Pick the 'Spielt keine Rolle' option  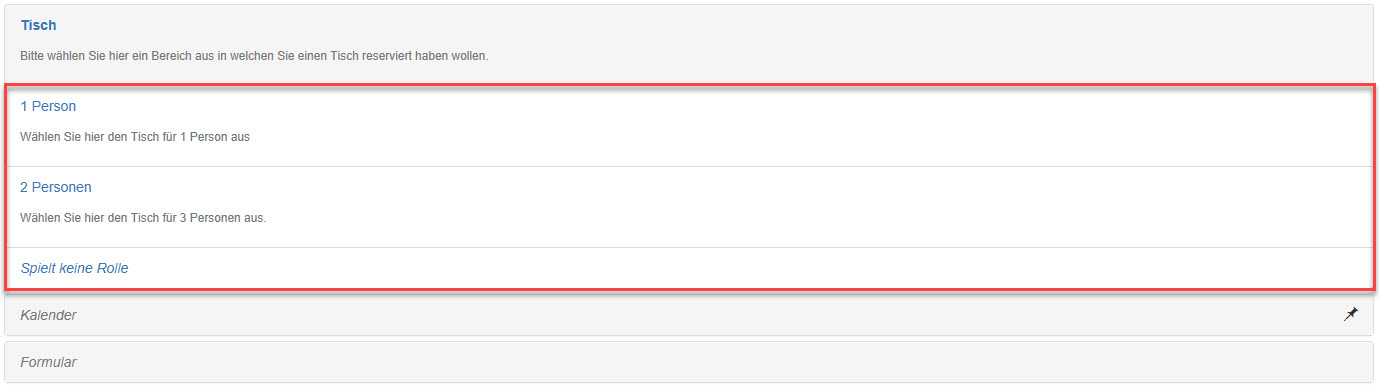[74, 268]
